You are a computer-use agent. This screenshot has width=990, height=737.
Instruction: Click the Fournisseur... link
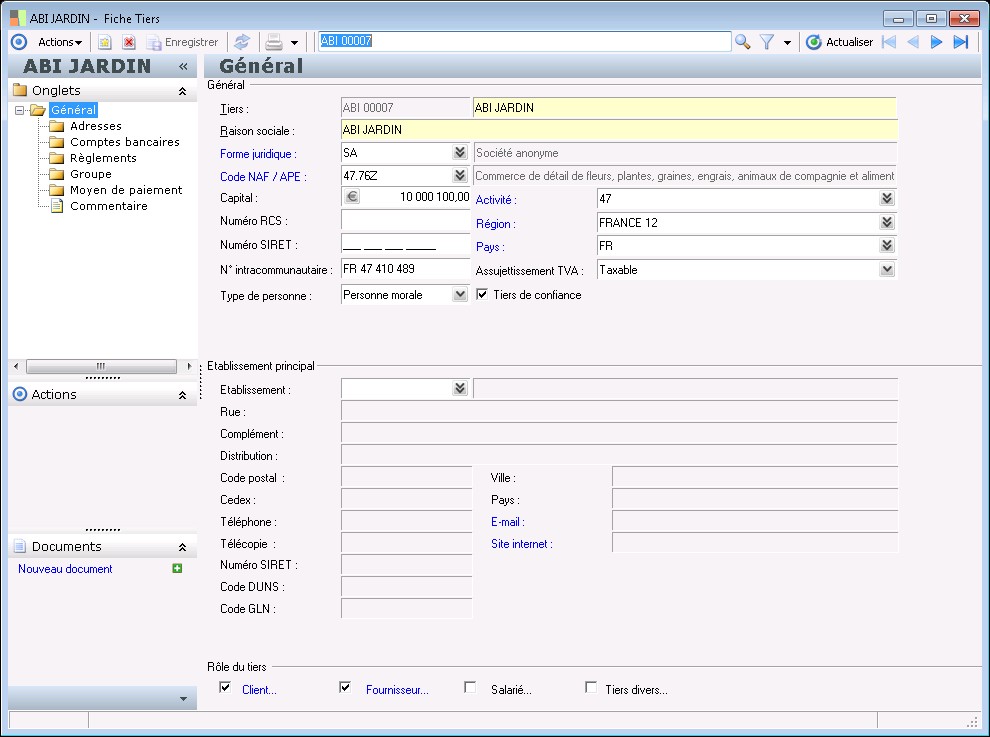click(397, 689)
